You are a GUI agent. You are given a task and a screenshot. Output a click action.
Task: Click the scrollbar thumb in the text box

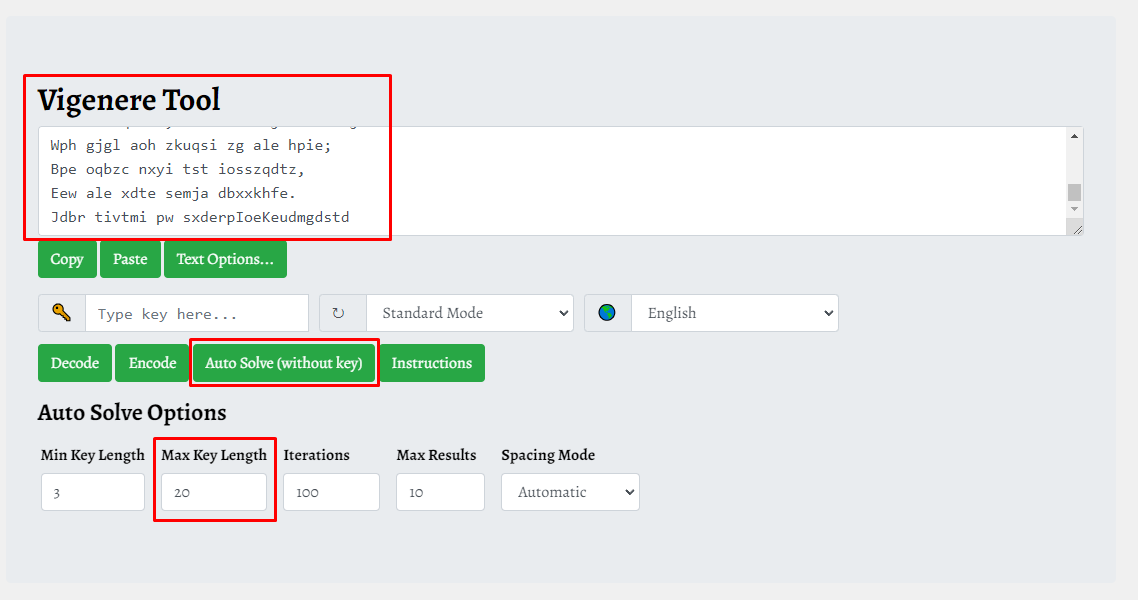click(x=1075, y=192)
